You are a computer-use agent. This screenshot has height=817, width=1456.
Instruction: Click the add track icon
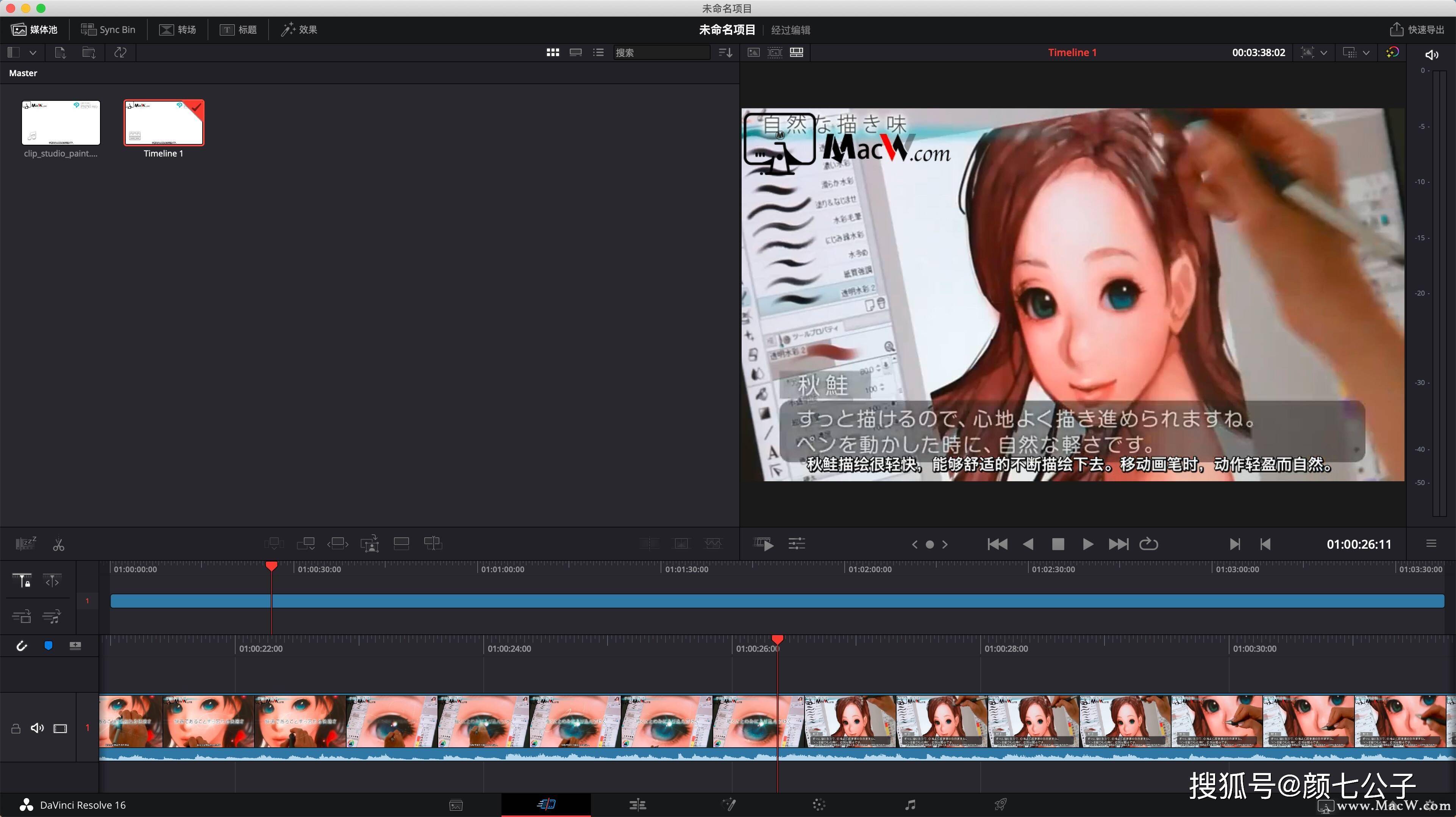(x=75, y=646)
